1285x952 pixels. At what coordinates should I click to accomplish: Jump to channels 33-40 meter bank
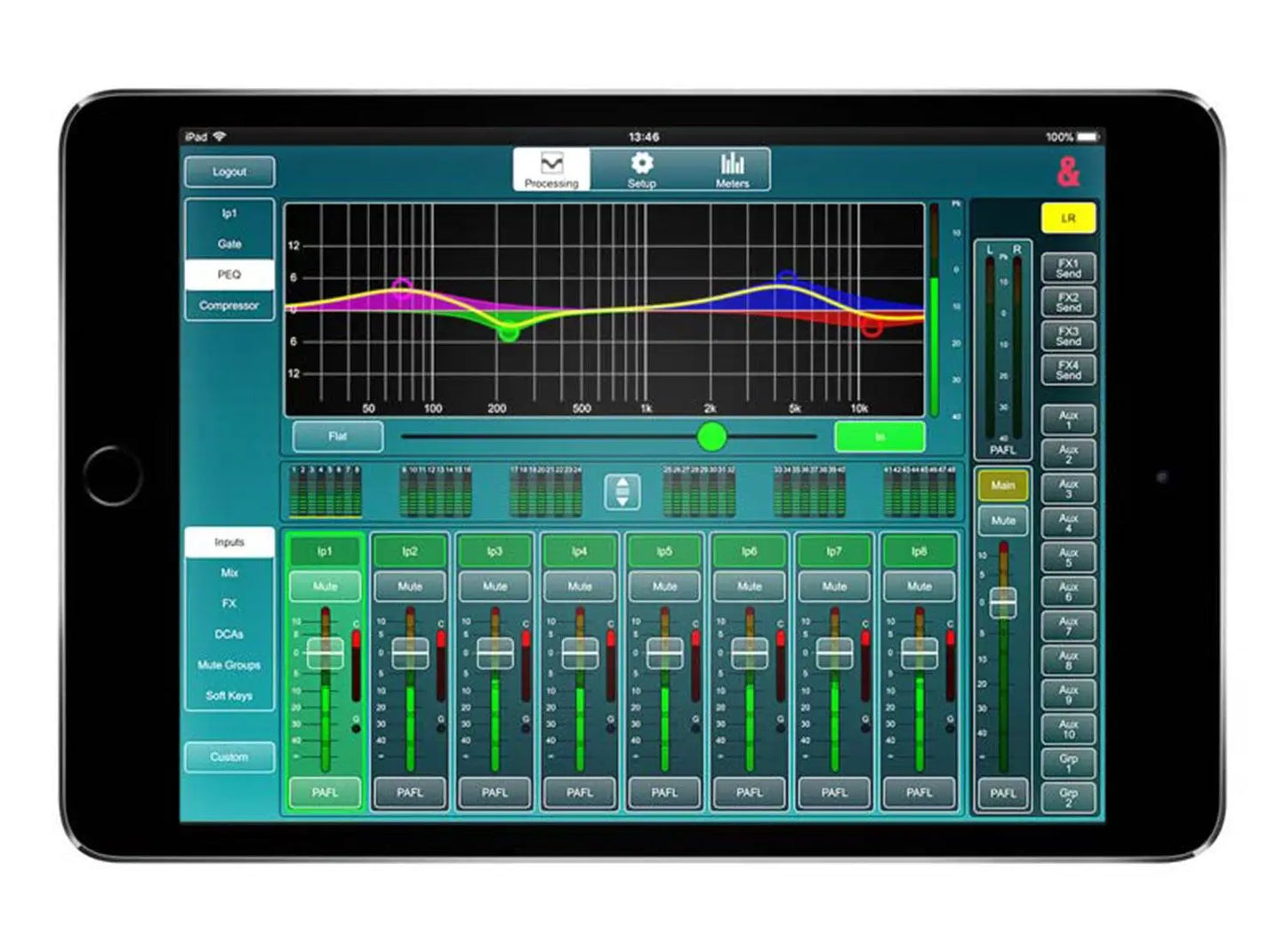pyautogui.click(x=809, y=492)
